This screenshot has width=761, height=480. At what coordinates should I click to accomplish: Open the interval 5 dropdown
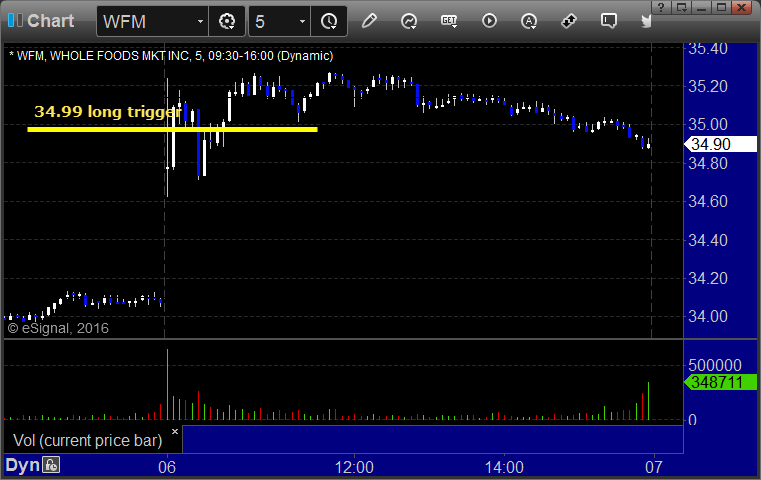302,21
